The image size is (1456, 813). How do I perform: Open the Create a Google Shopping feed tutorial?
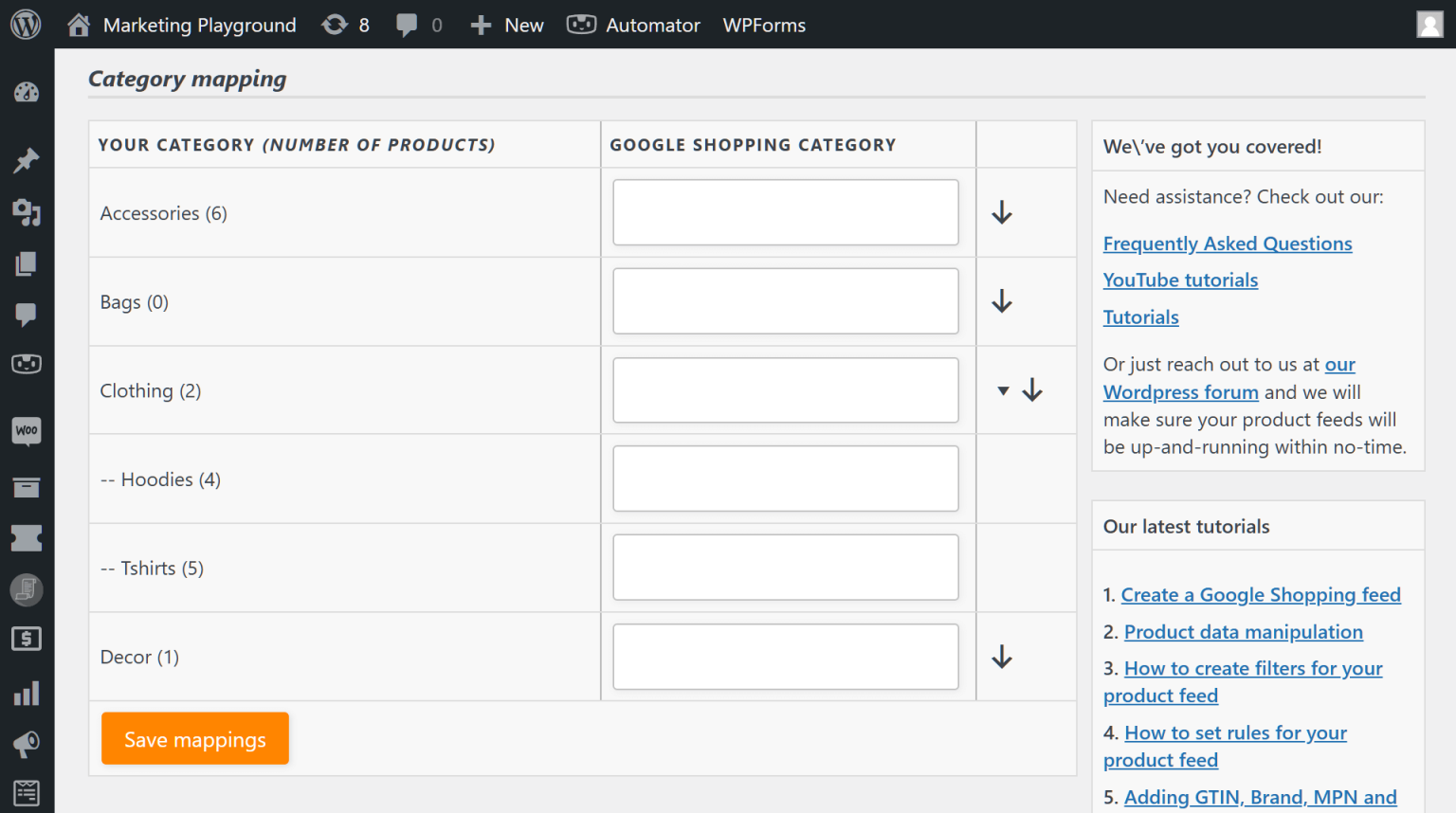1261,594
